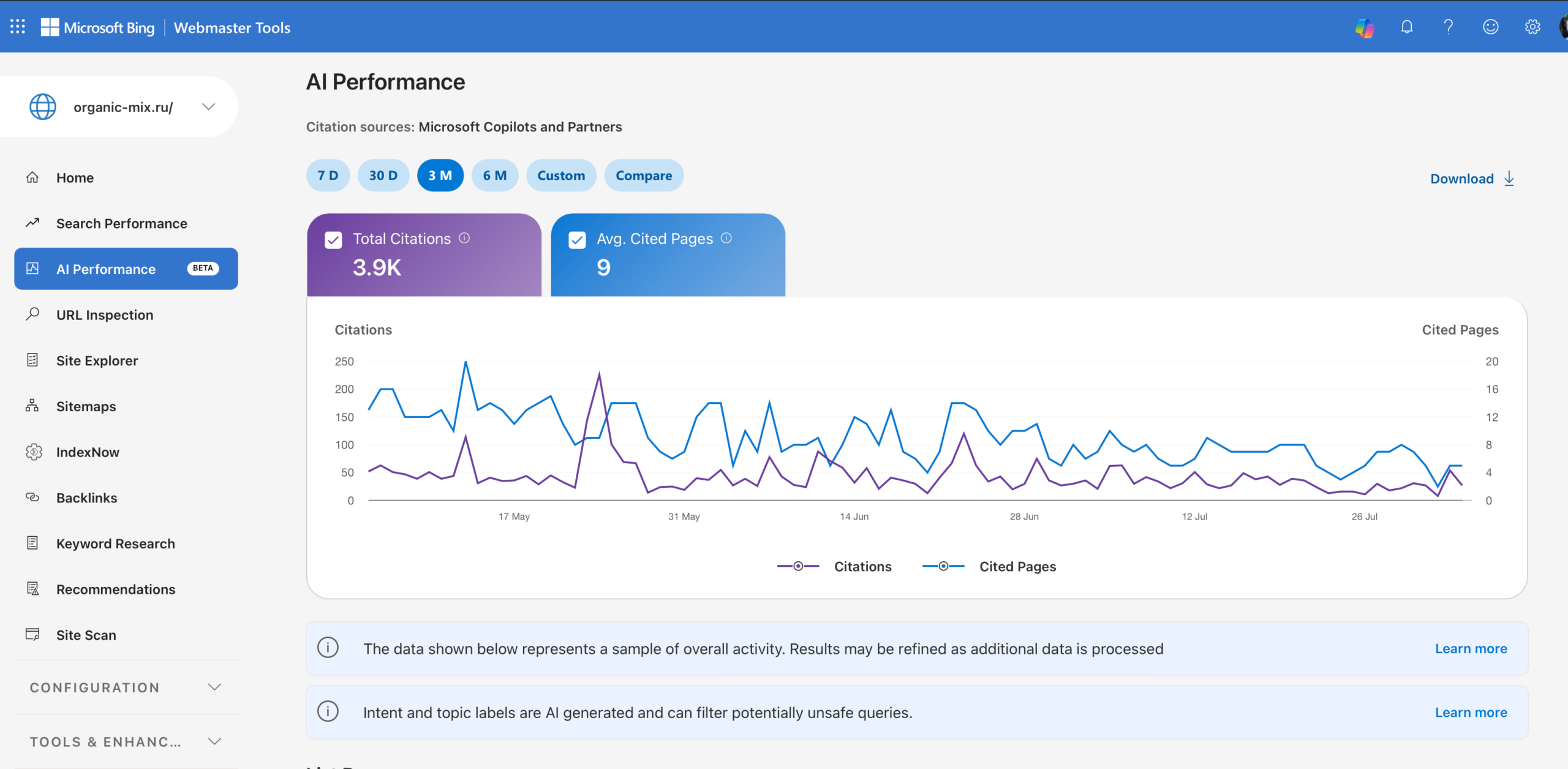This screenshot has width=1568, height=769.
Task: Click Learn more on data sample notice
Action: click(x=1471, y=648)
